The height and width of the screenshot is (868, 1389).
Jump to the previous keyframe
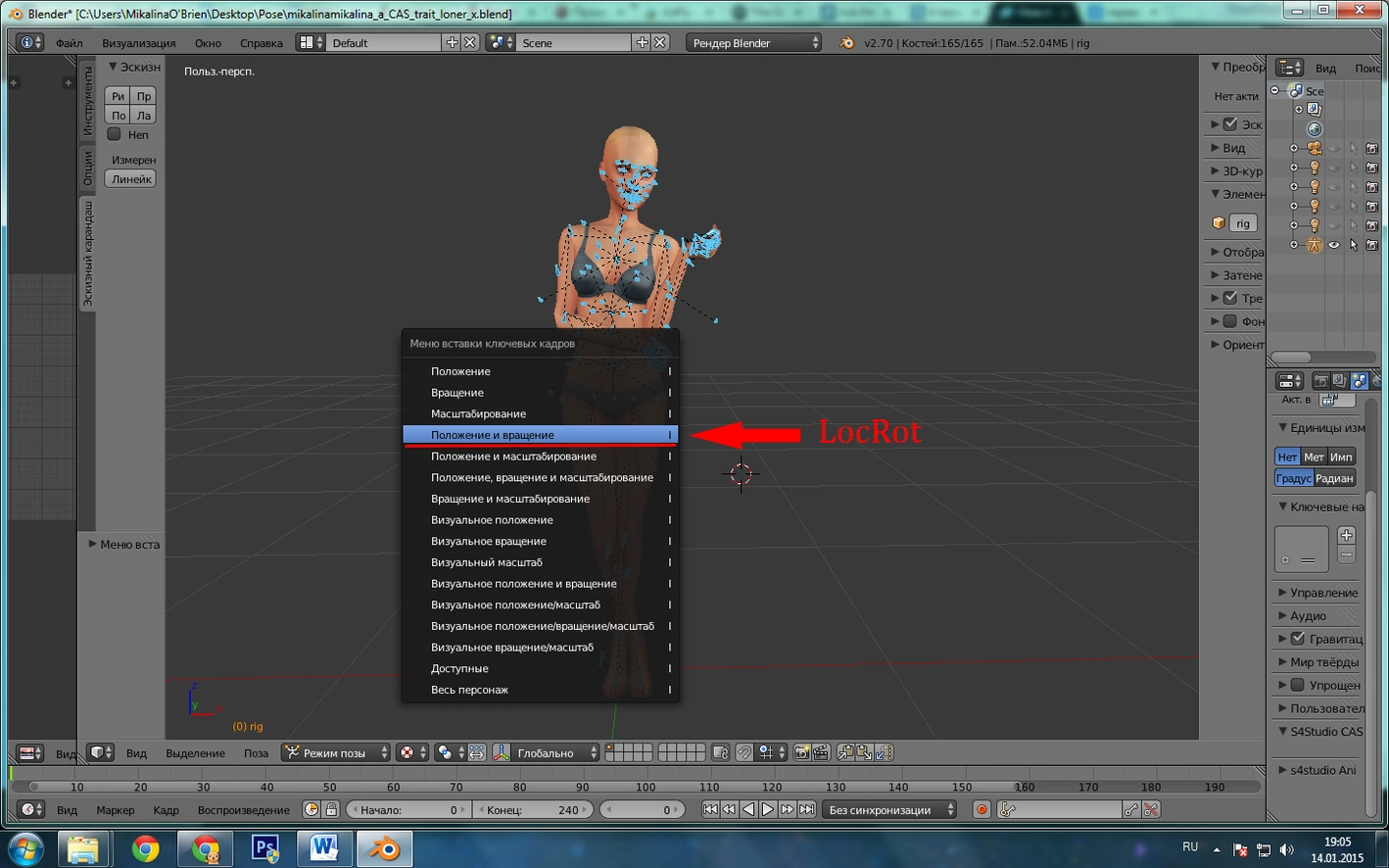729,809
